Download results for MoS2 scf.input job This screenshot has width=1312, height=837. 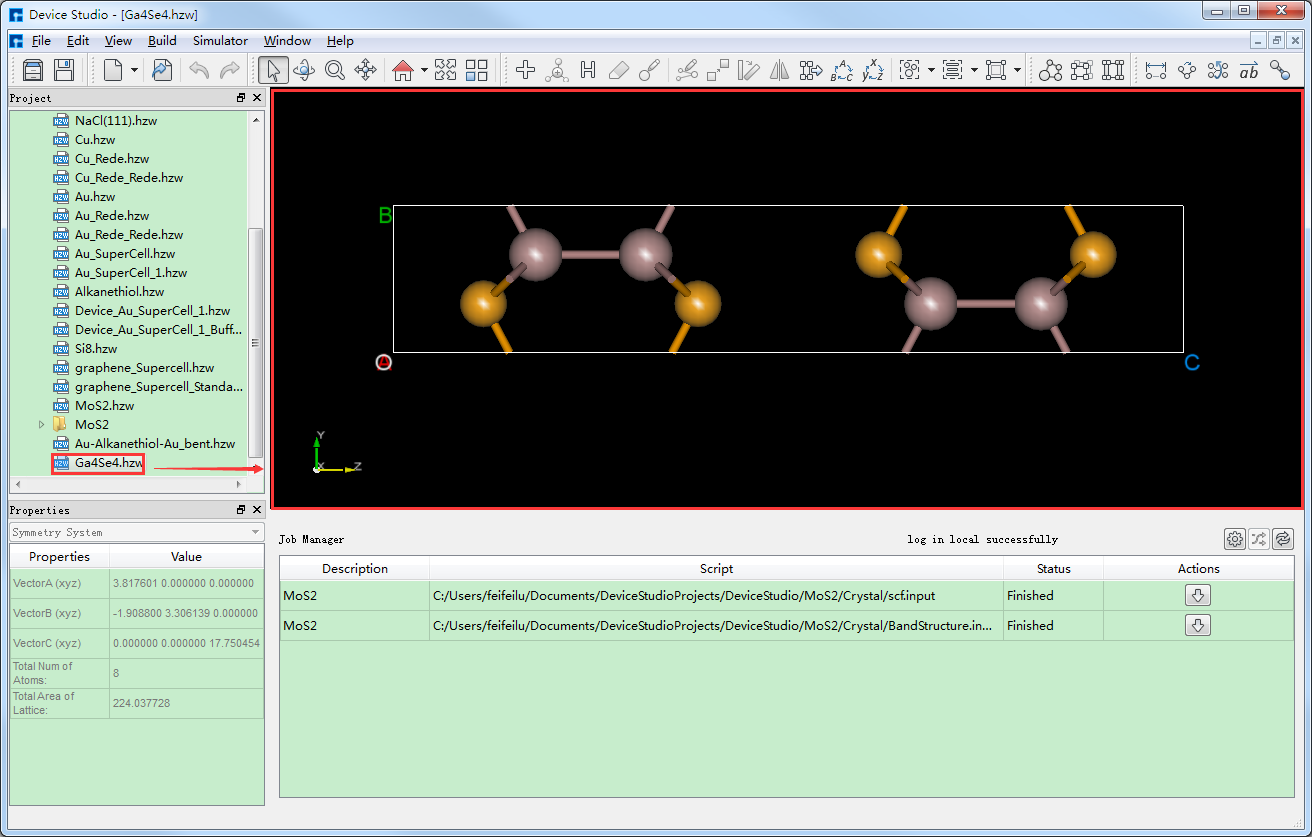click(x=1198, y=595)
